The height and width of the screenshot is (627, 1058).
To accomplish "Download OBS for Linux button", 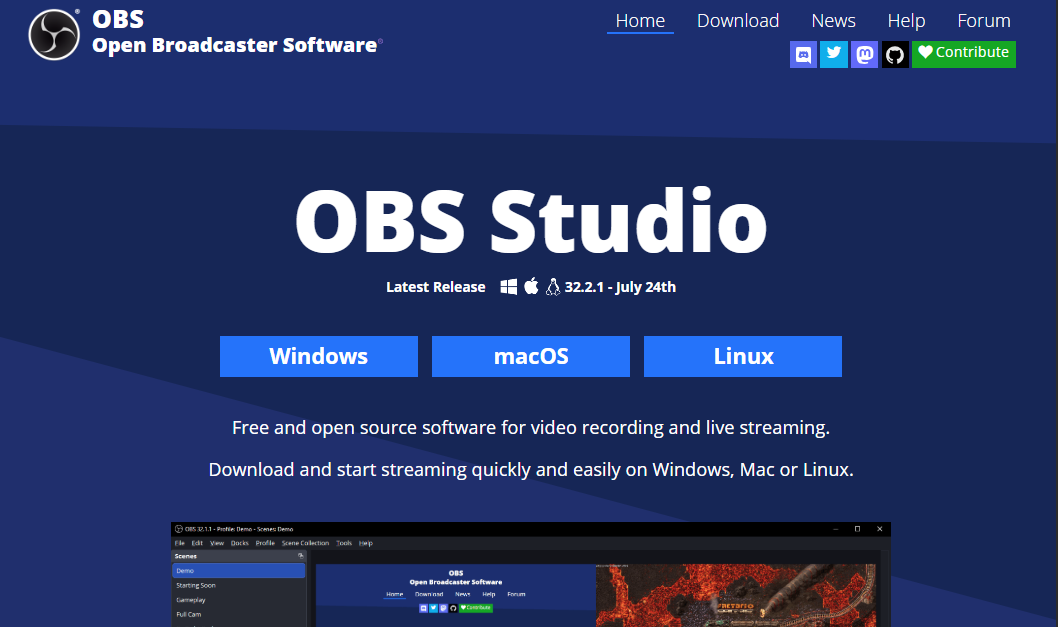I will pyautogui.click(x=743, y=356).
